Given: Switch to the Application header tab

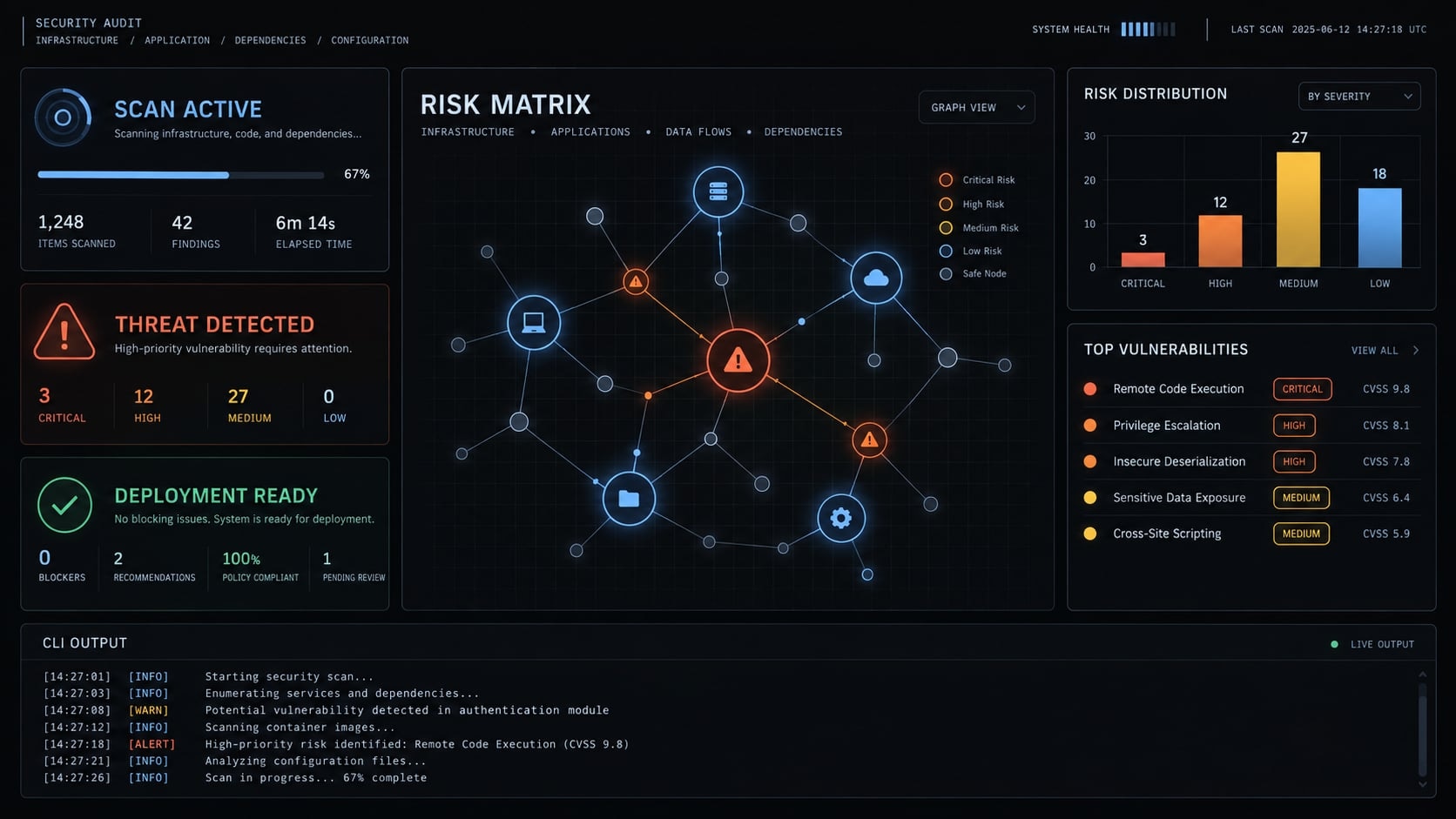Looking at the screenshot, I should [x=177, y=40].
